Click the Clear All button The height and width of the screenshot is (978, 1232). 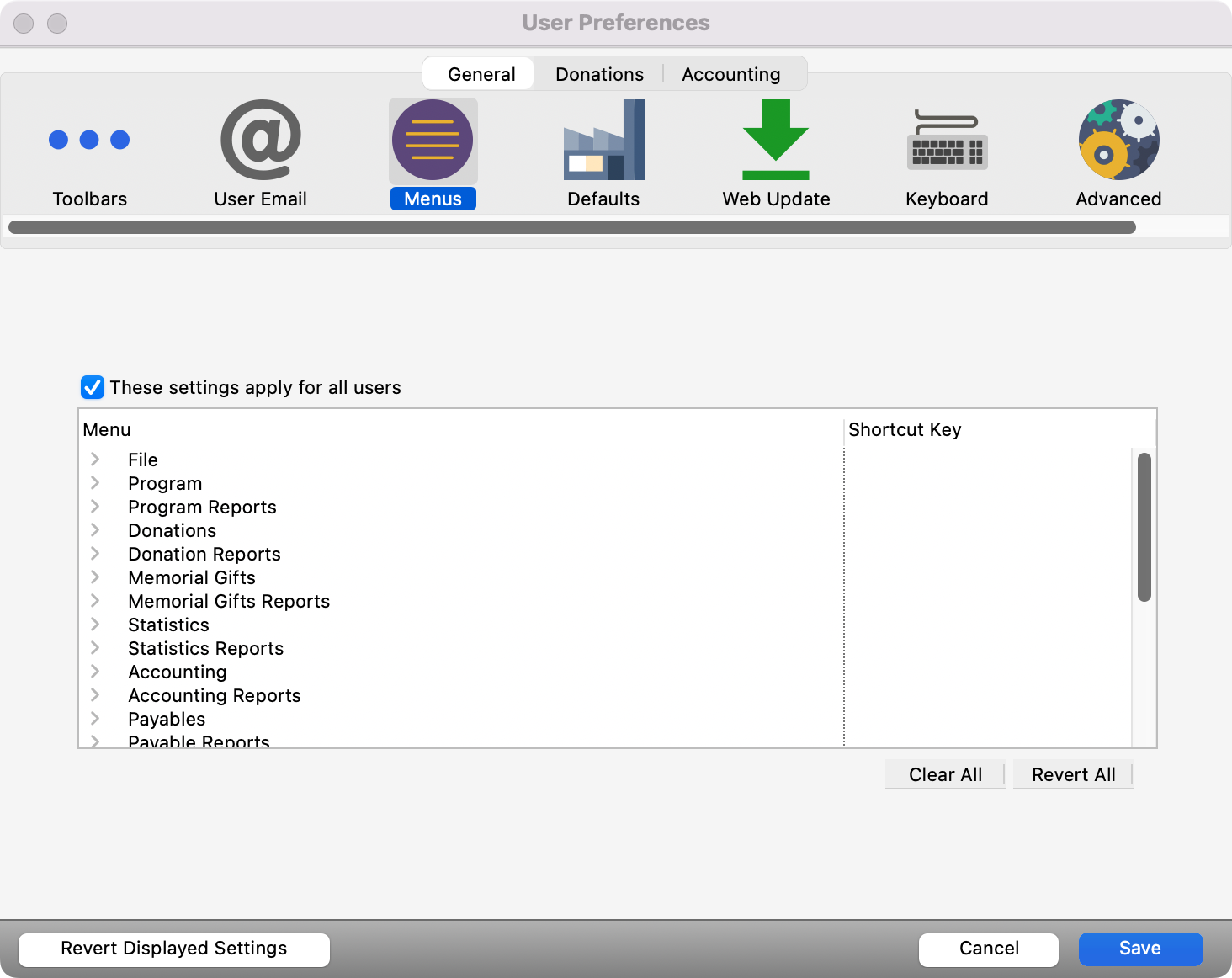click(945, 774)
